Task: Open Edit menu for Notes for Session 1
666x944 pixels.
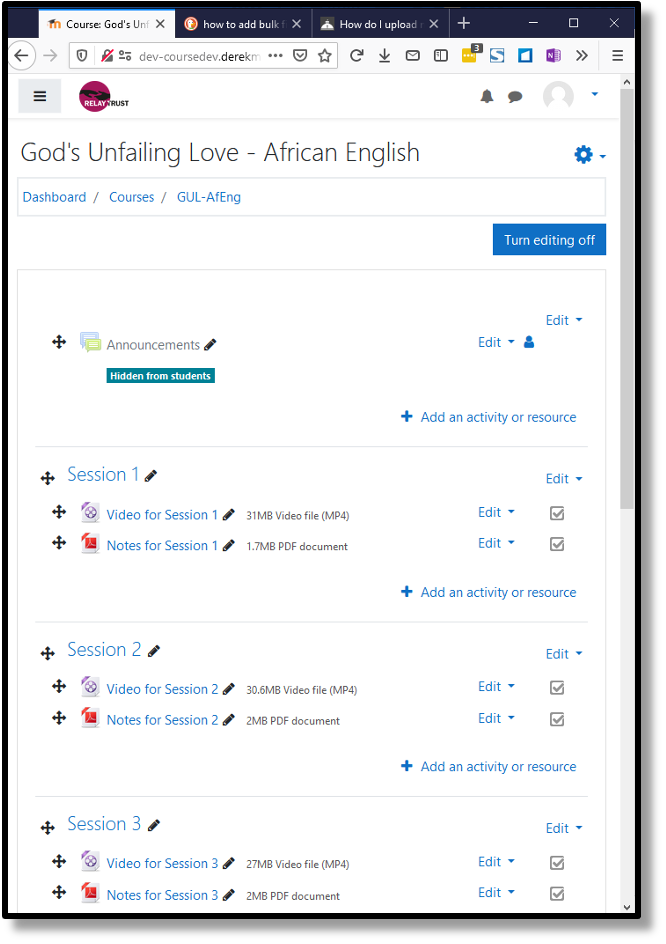Action: pyautogui.click(x=496, y=543)
